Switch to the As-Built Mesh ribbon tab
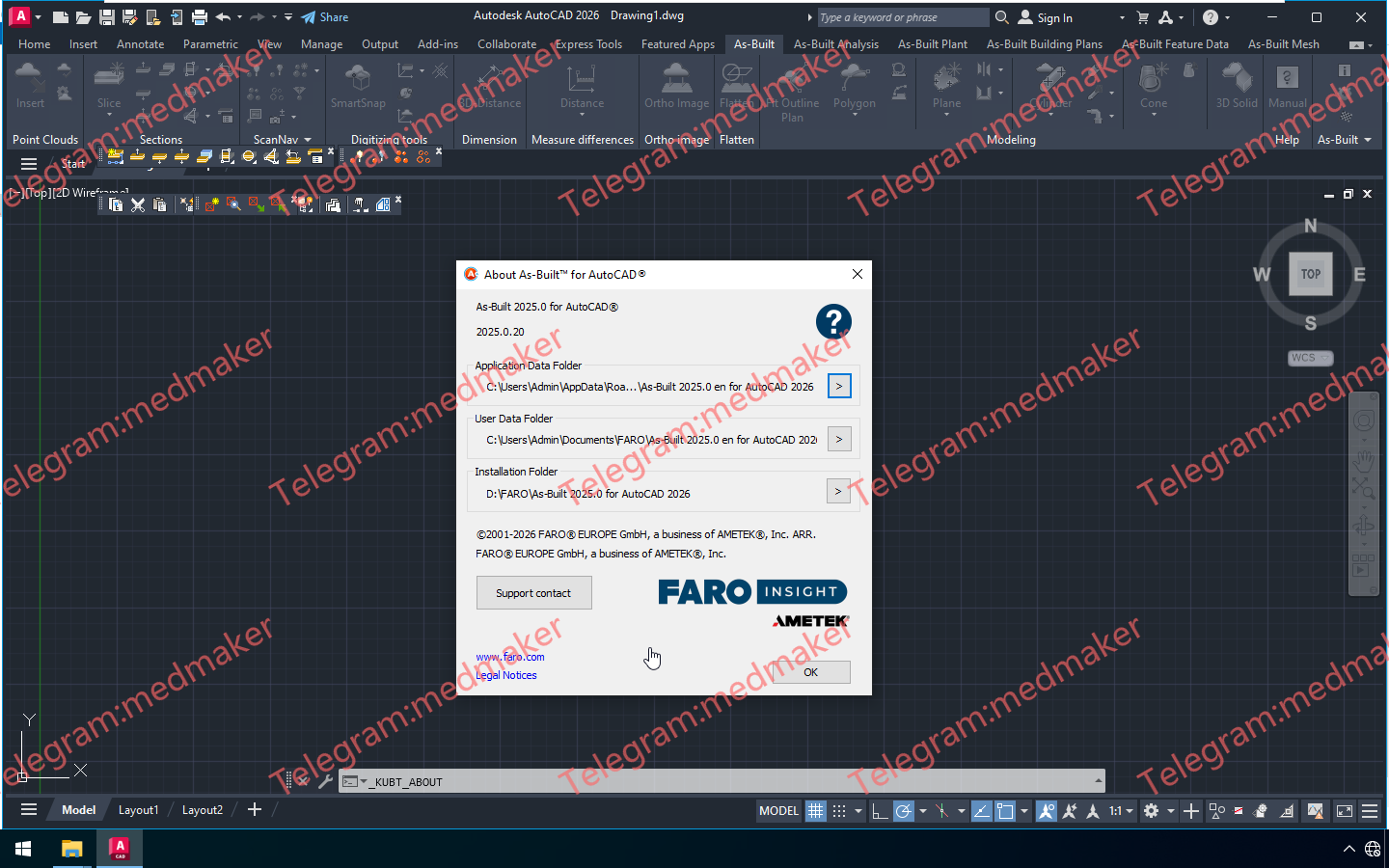Image resolution: width=1389 pixels, height=868 pixels. 1284,44
